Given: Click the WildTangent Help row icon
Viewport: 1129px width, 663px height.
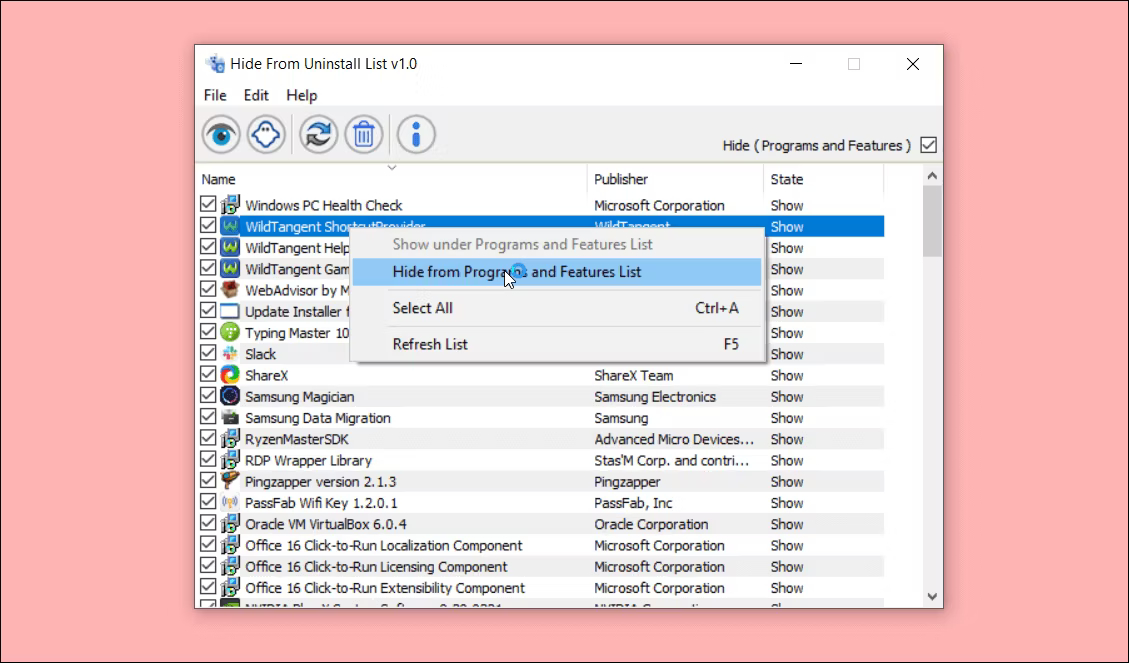Looking at the screenshot, I should click(230, 248).
